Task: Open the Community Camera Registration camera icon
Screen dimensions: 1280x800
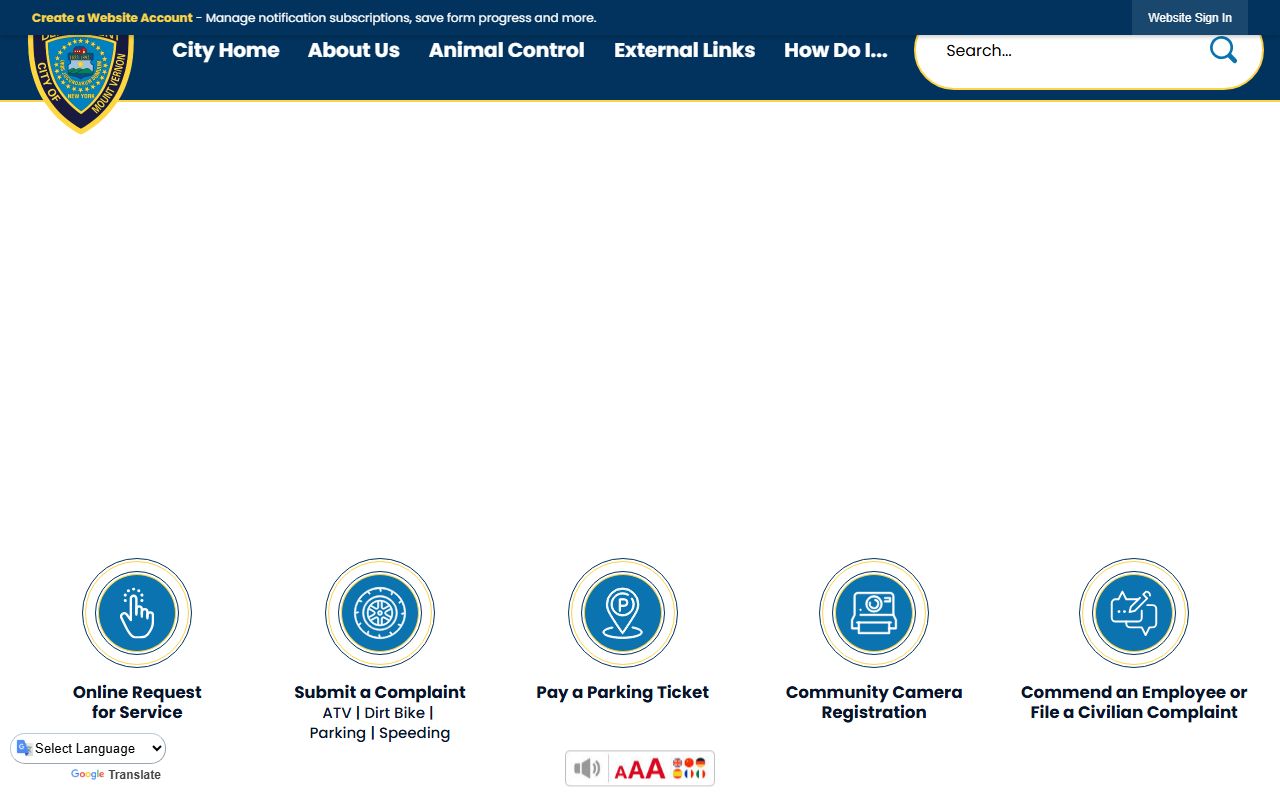Action: 874,613
